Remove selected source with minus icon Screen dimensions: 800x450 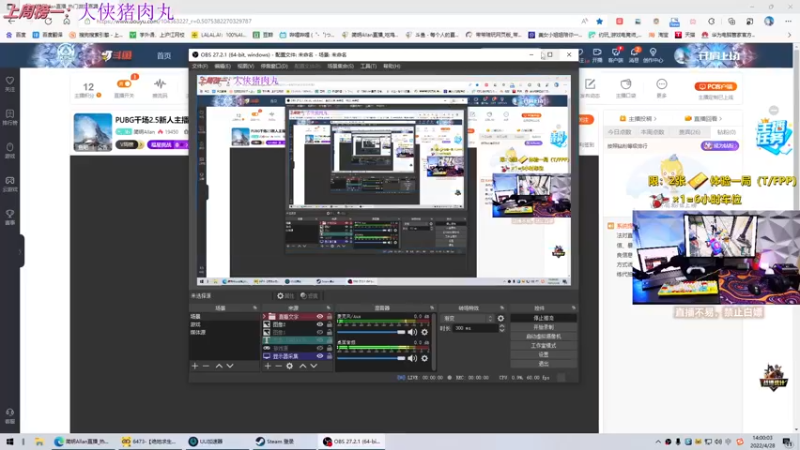point(278,366)
